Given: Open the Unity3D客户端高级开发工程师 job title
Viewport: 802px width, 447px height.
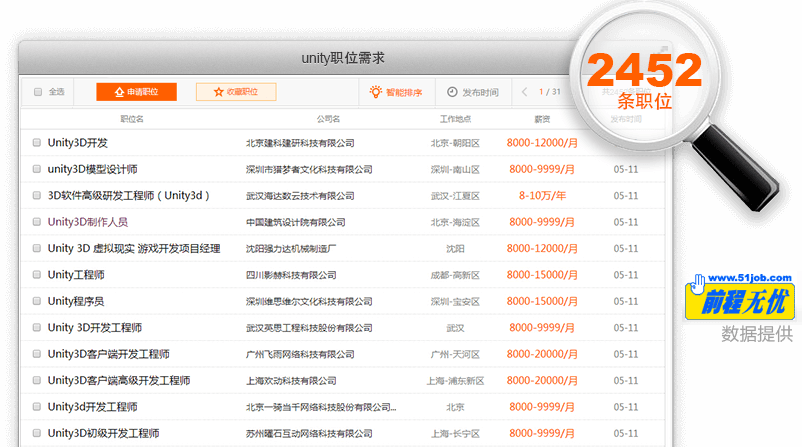Looking at the screenshot, I should click(x=119, y=381).
